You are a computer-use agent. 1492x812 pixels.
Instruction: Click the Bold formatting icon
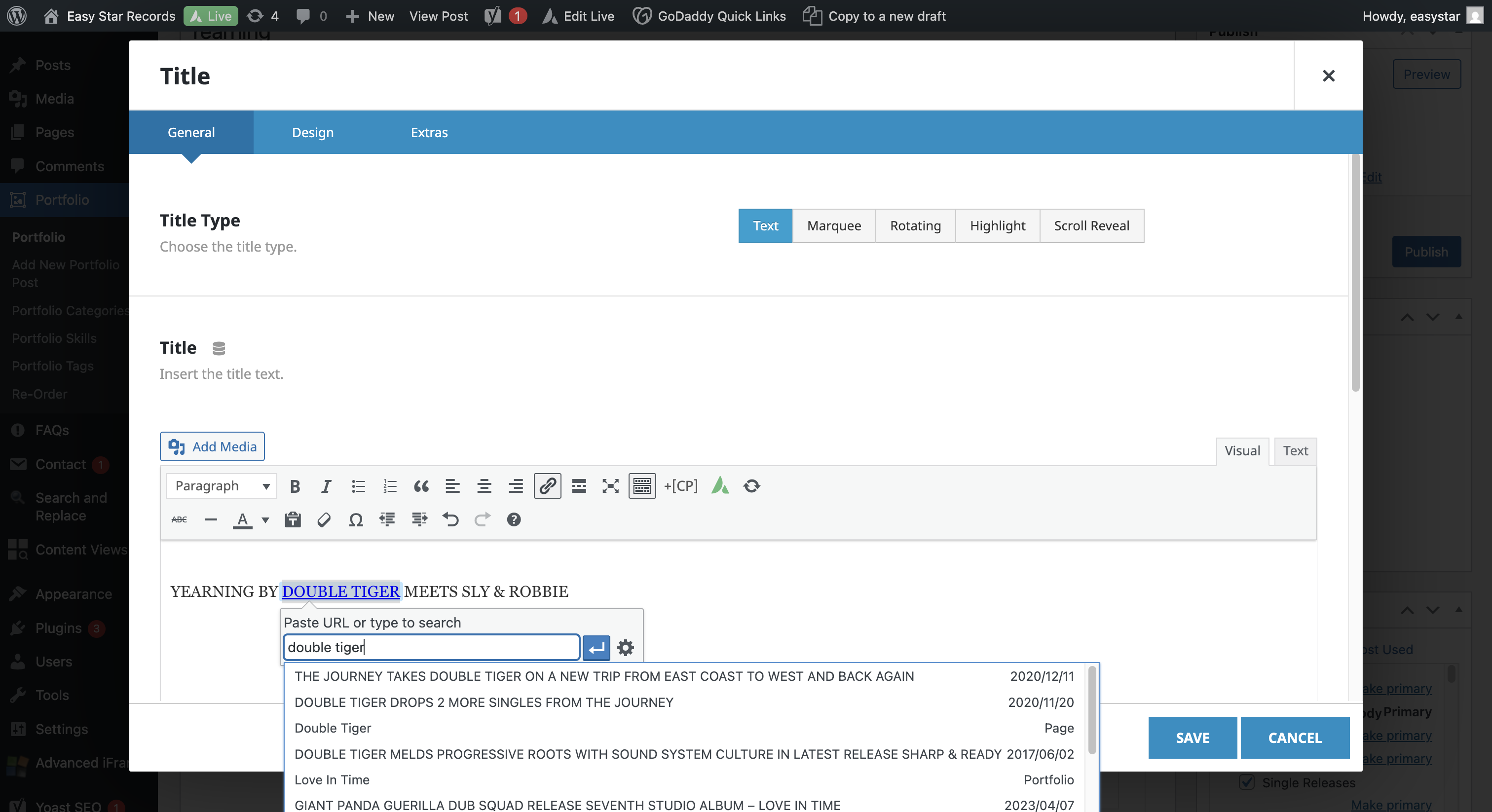click(x=295, y=486)
